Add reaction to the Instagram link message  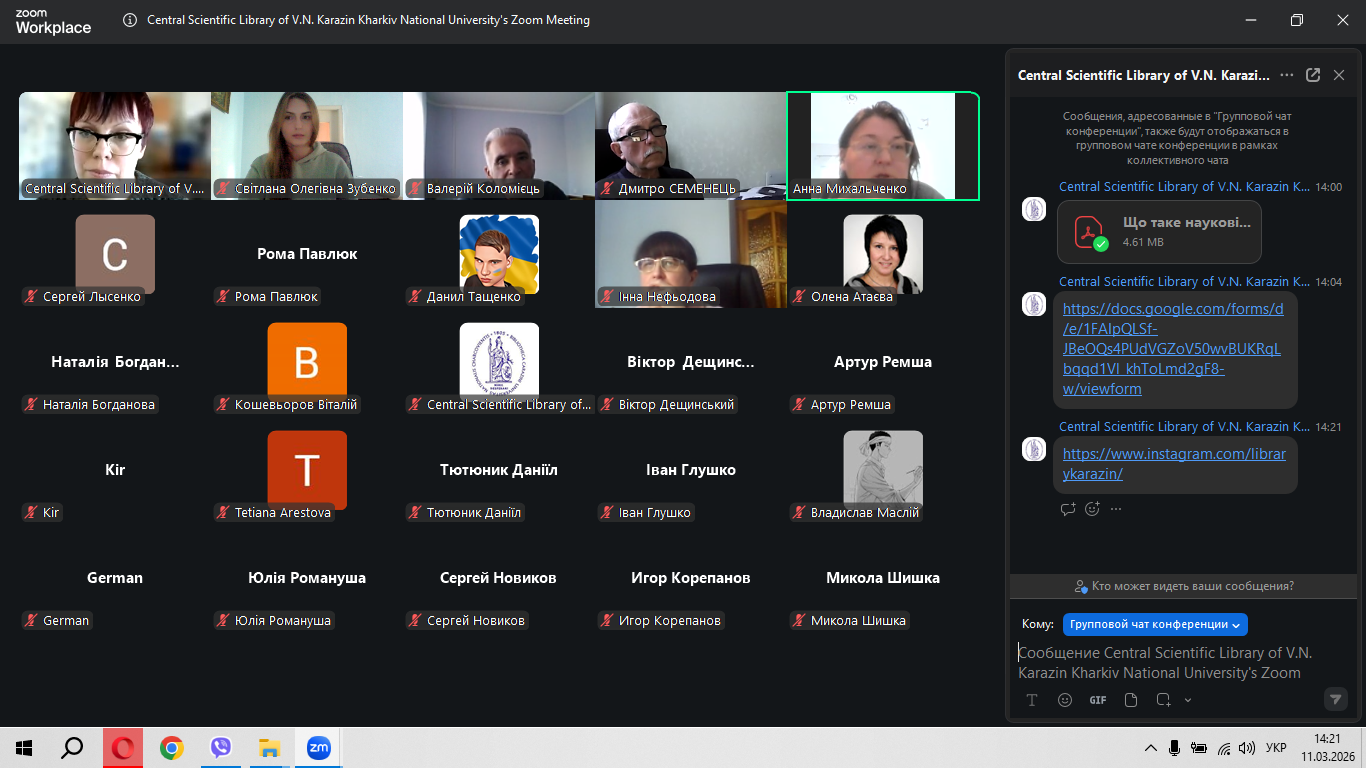click(1092, 509)
